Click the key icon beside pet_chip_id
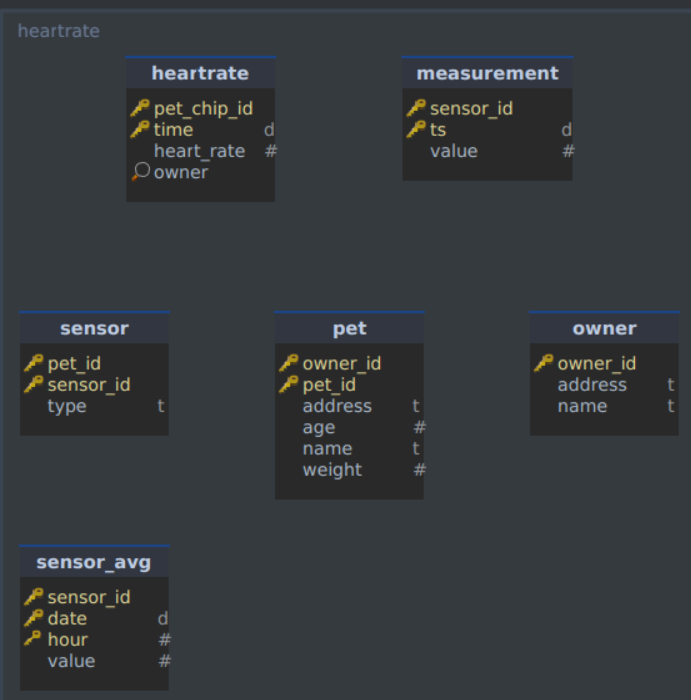The image size is (691, 700). click(x=140, y=108)
